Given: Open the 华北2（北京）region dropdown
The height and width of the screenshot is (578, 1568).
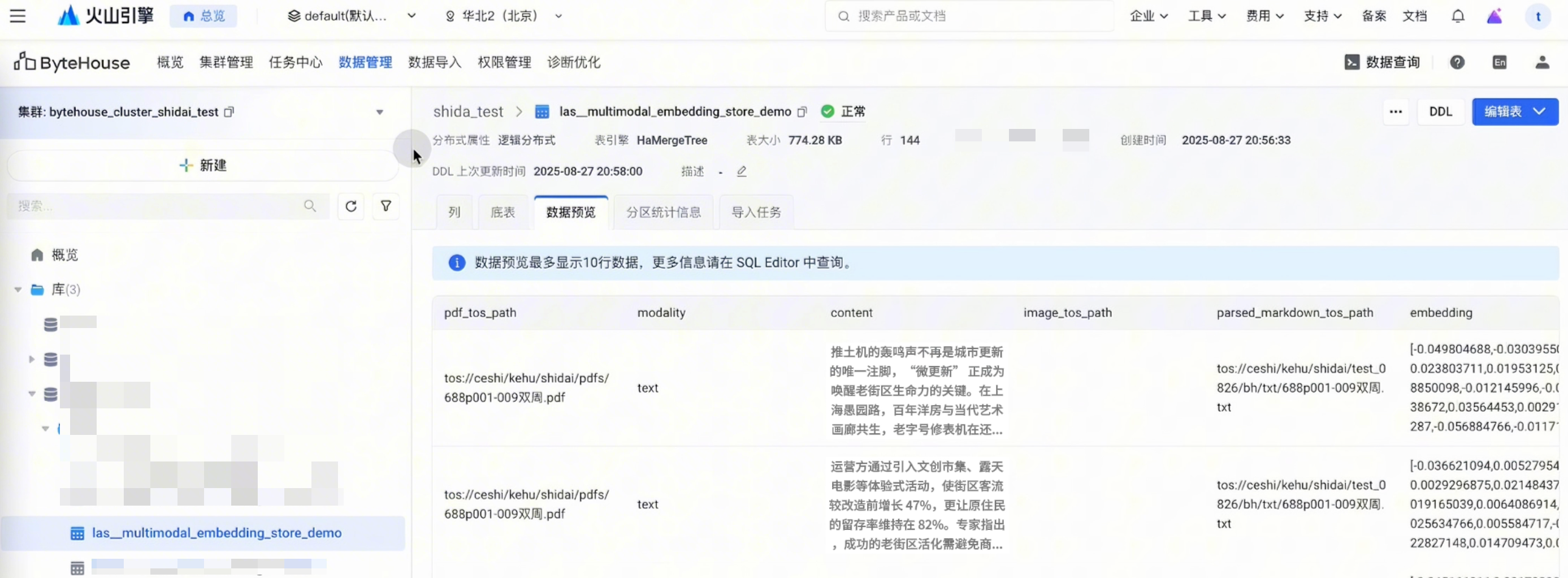Looking at the screenshot, I should pos(504,16).
